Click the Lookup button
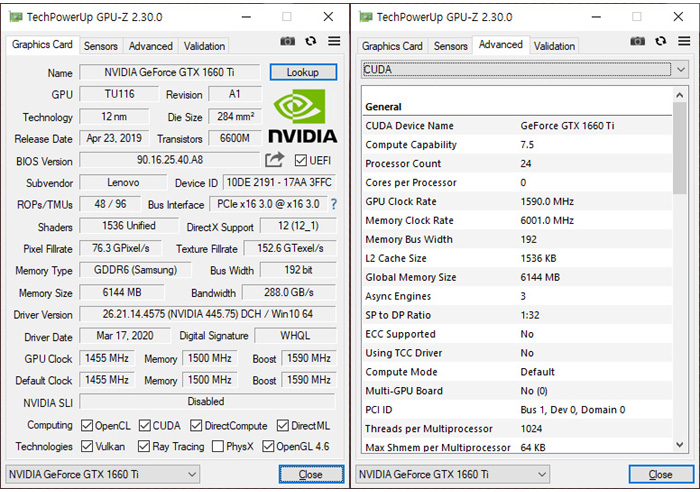This screenshot has width=700, height=492. click(303, 72)
